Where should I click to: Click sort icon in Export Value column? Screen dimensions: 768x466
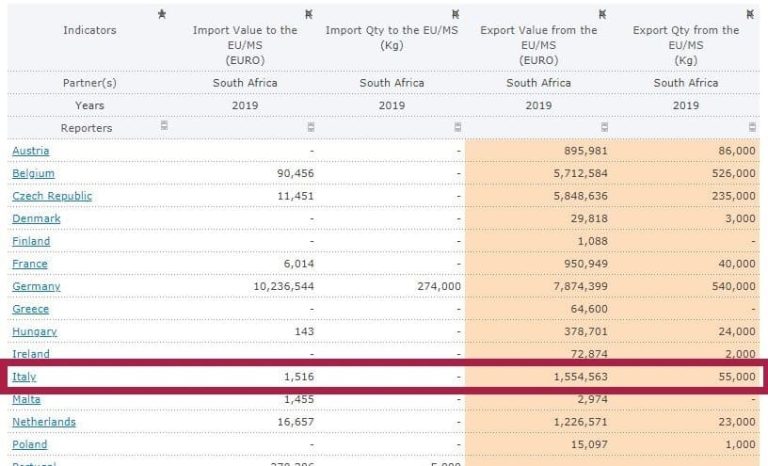[x=604, y=127]
